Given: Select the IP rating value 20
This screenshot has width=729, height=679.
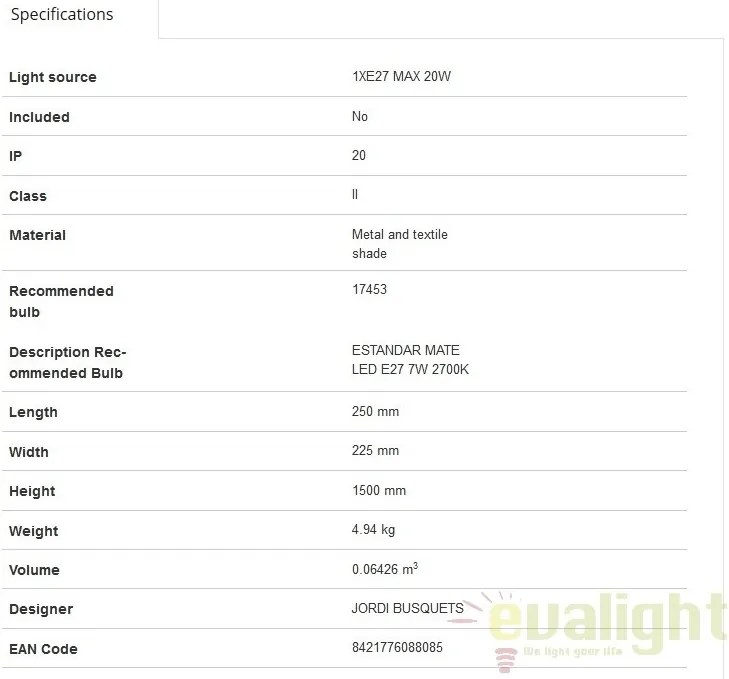Looking at the screenshot, I should [x=358, y=155].
